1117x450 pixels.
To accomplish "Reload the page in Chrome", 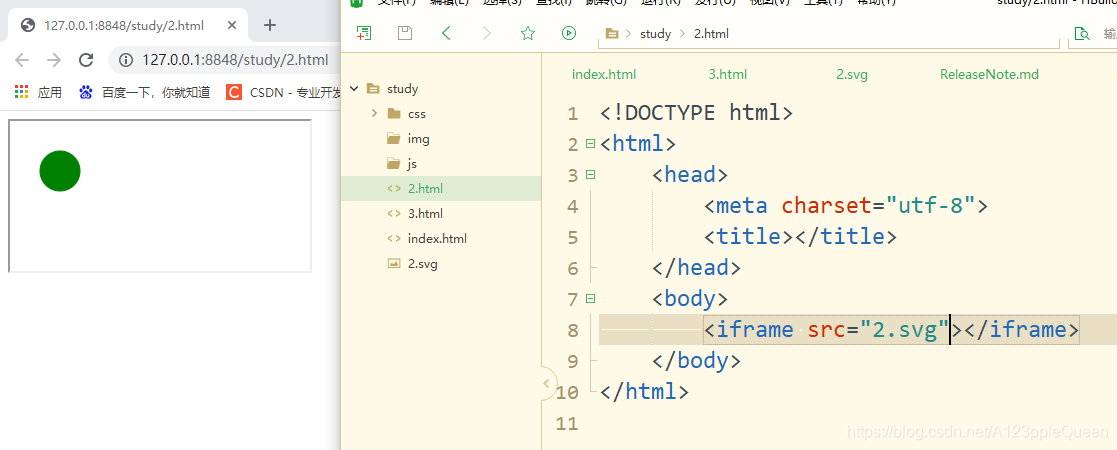I will coord(86,60).
